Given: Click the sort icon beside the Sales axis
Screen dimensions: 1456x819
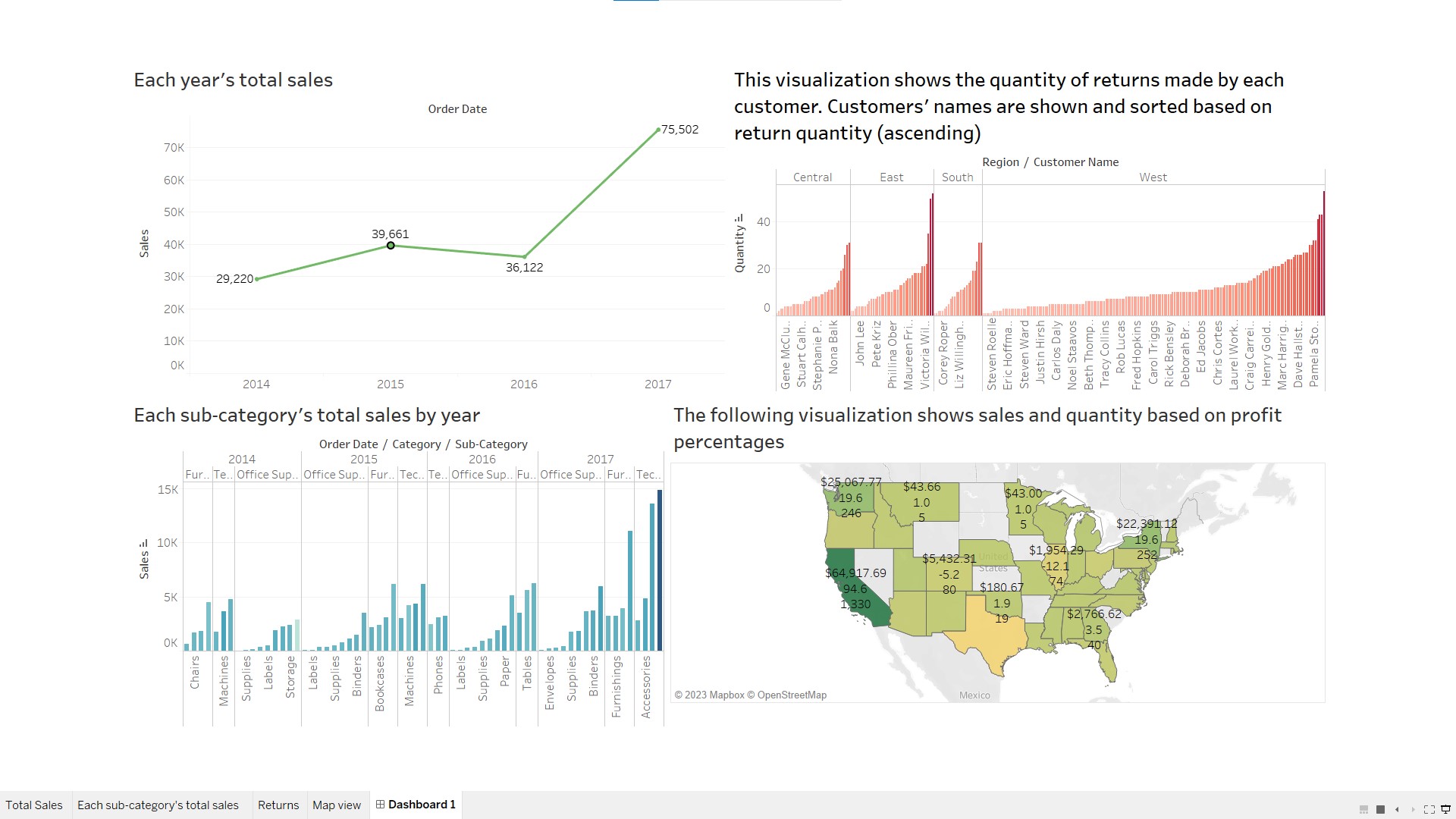Looking at the screenshot, I should pos(144,541).
